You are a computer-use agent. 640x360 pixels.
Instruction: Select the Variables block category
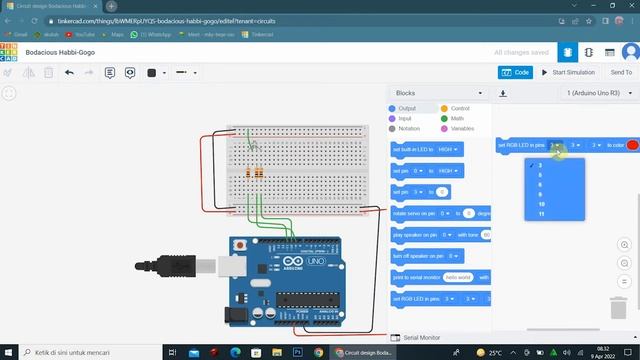tap(458, 129)
